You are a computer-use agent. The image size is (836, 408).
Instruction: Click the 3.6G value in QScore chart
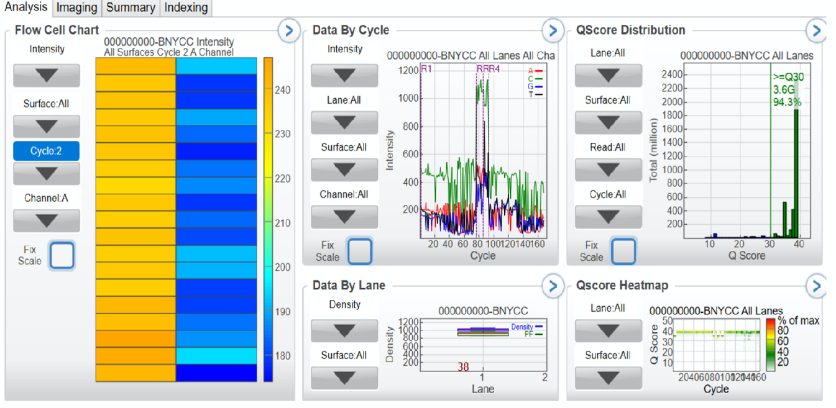pyautogui.click(x=784, y=90)
